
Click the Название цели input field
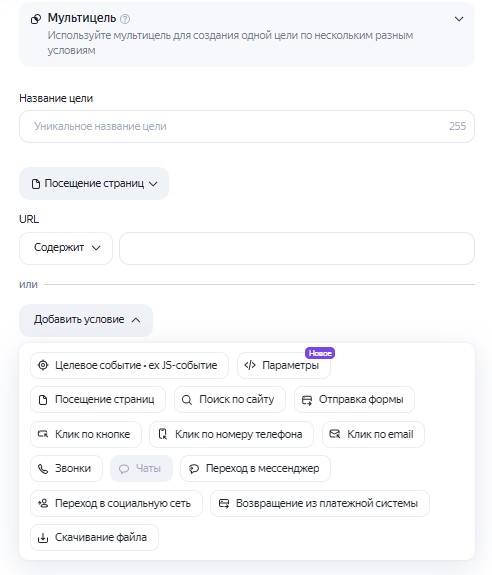coord(247,127)
